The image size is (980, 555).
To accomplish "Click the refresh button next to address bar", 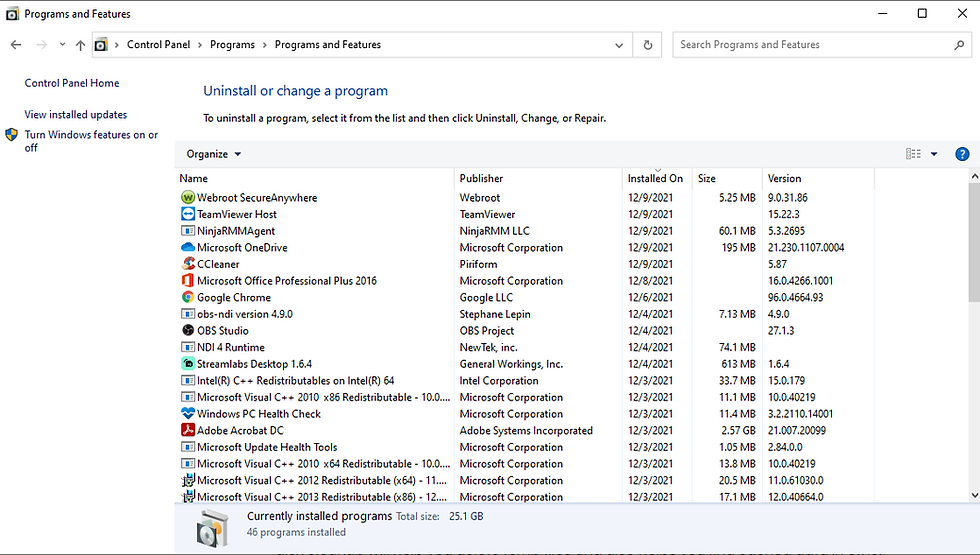I will 648,45.
